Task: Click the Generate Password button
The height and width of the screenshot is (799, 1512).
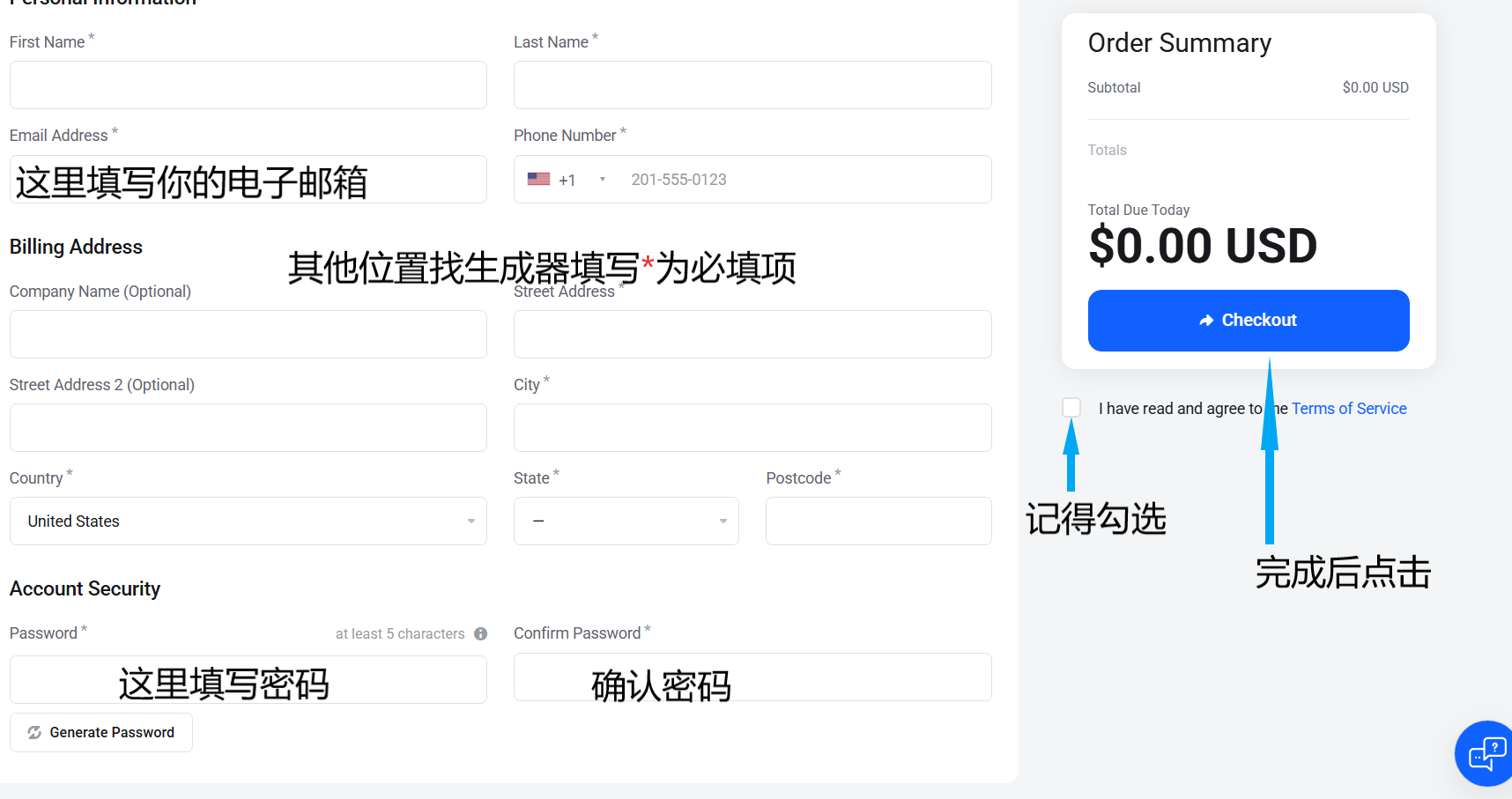Action: [x=101, y=732]
